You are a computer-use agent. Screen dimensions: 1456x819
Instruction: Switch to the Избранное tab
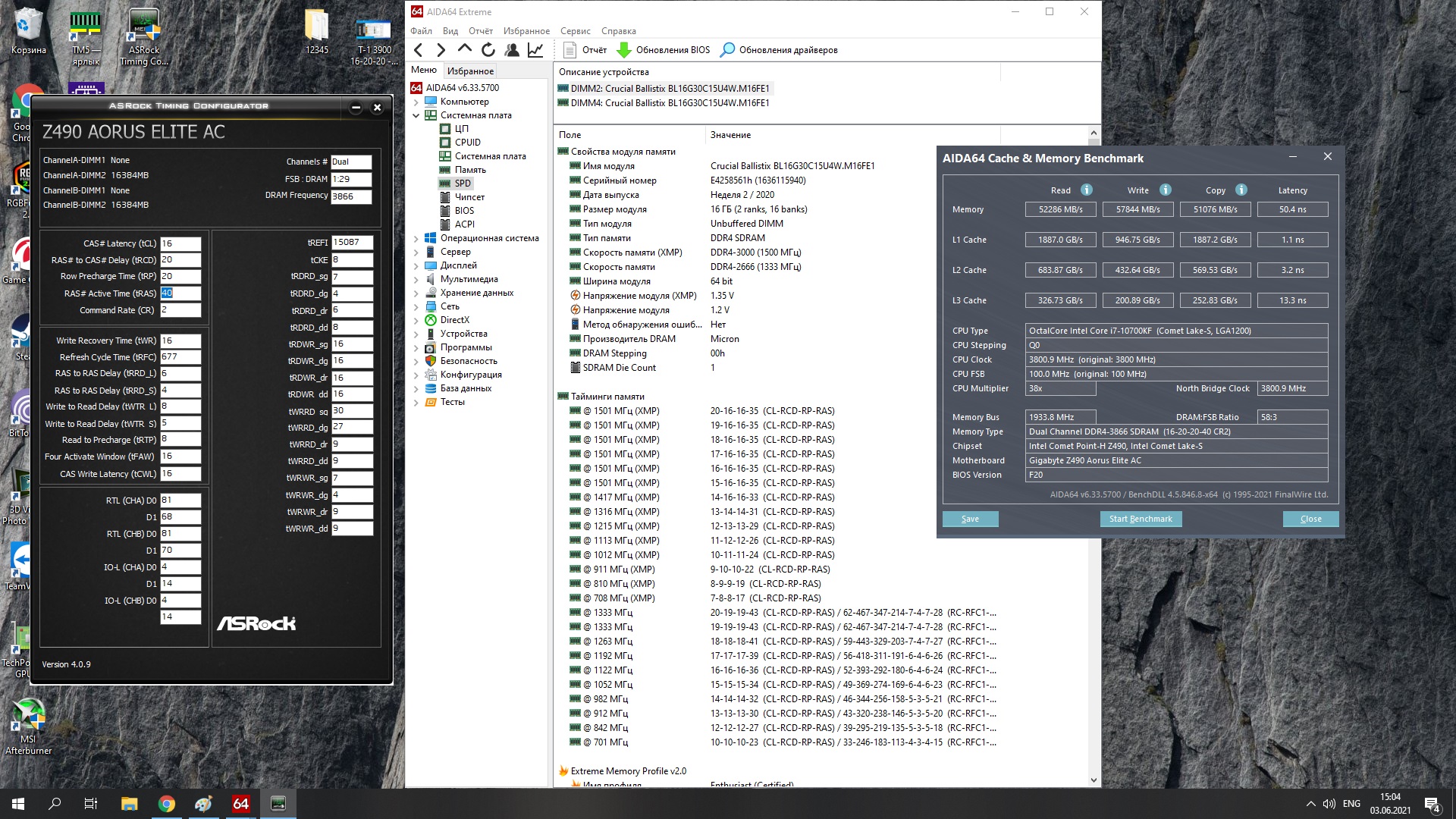[x=470, y=71]
